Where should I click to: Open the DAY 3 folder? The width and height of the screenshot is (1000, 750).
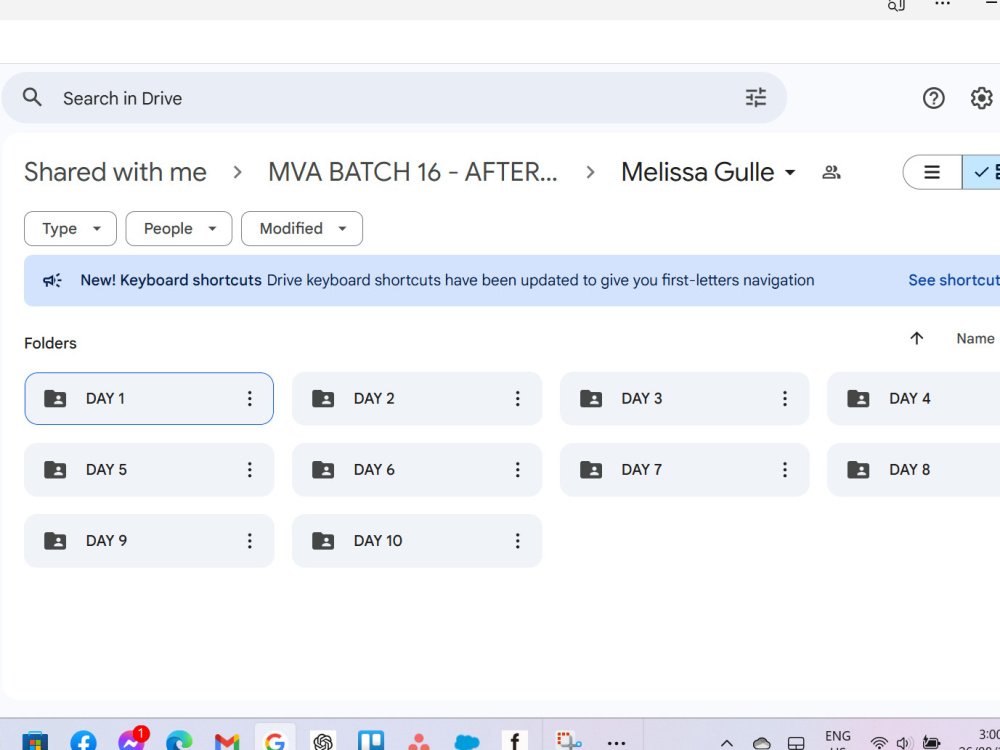[x=684, y=399]
